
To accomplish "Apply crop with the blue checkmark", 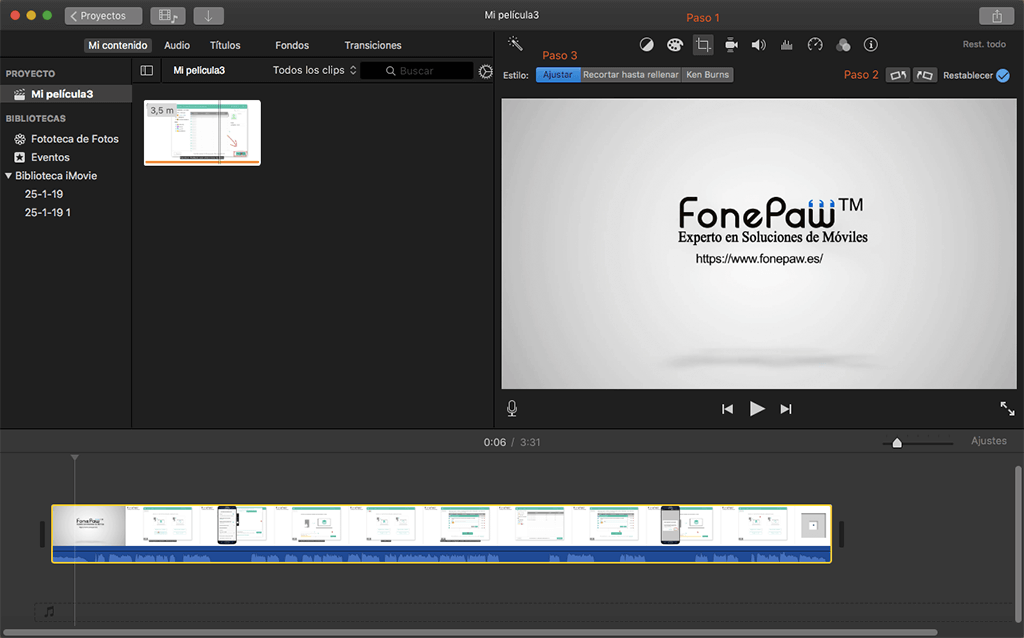I will pos(1002,75).
